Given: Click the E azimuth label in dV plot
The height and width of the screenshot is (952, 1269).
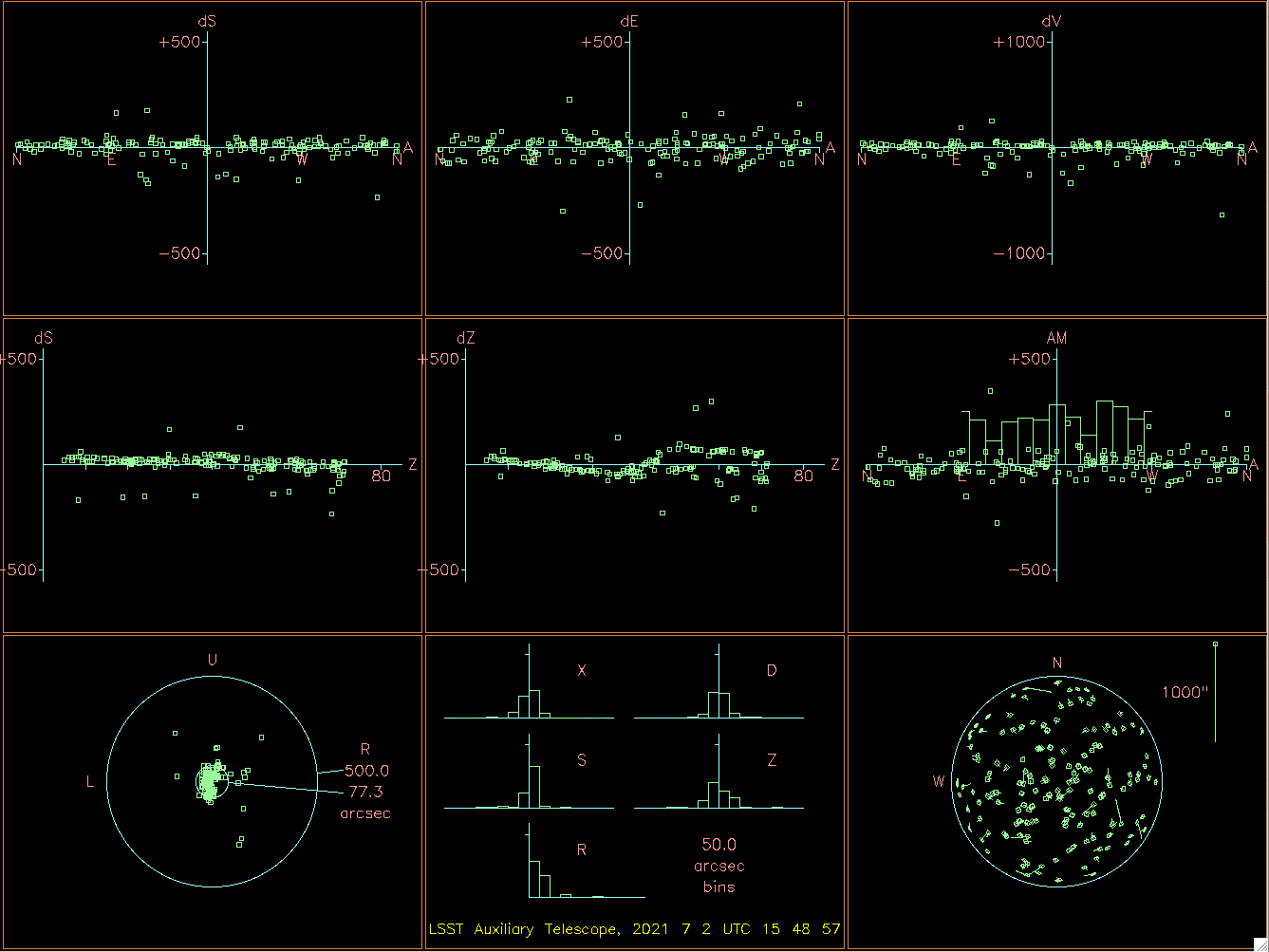Looking at the screenshot, I should [x=956, y=159].
